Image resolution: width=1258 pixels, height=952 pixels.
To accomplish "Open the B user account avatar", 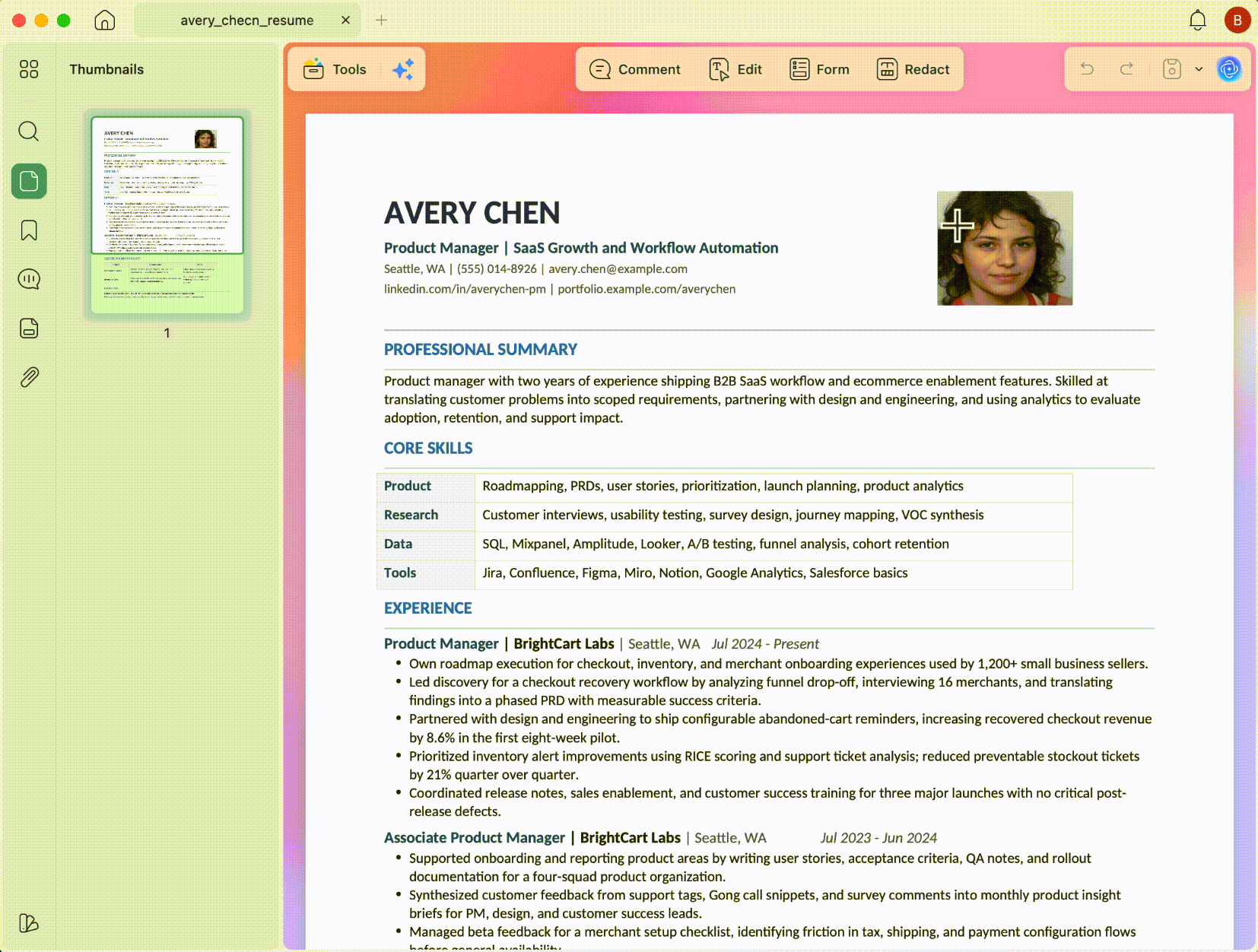I will 1237,21.
